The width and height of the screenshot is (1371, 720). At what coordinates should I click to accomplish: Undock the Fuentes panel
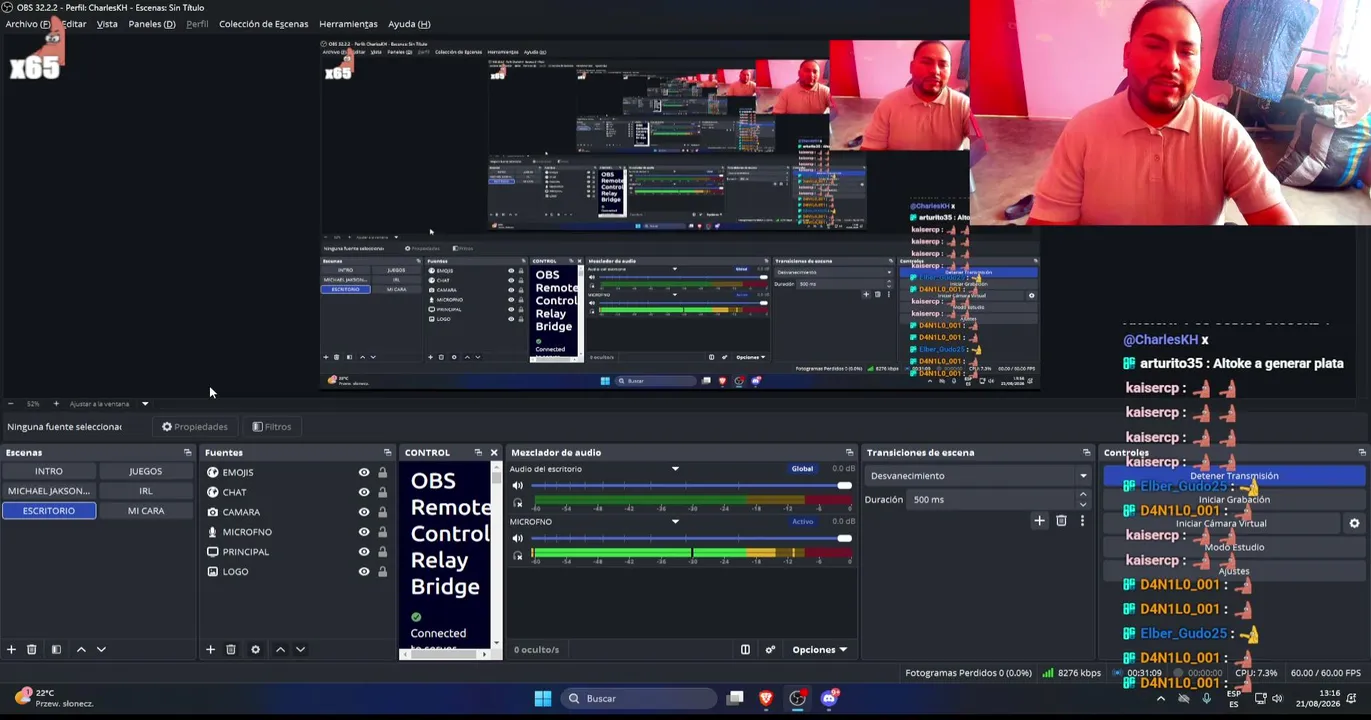pos(387,453)
